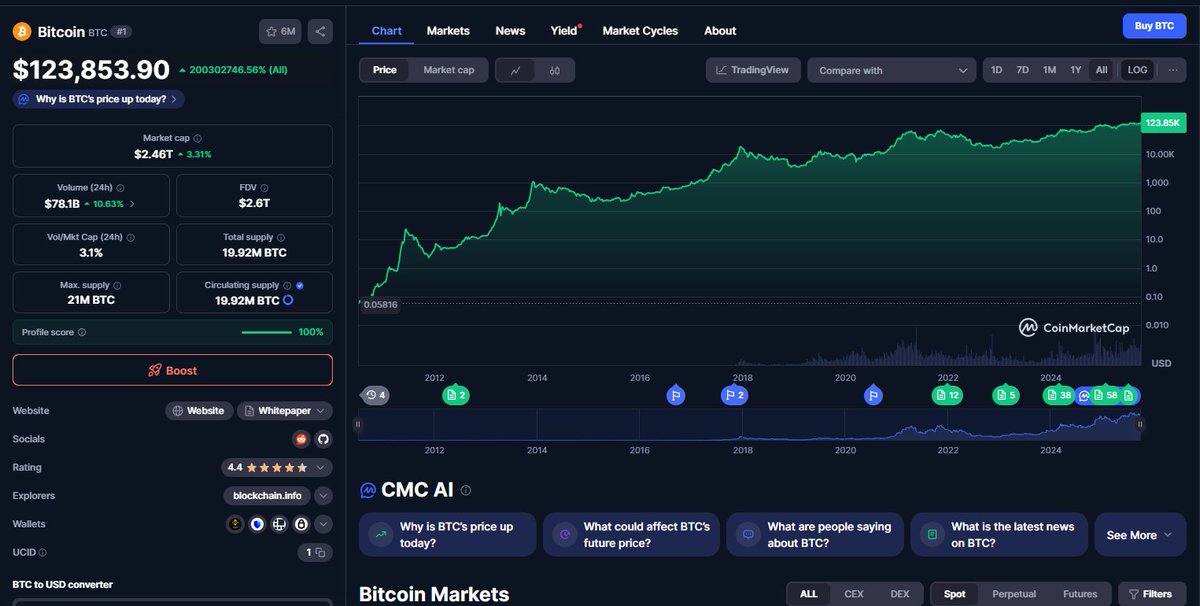
Task: Add Bitcoin to watchlist via star button
Action: coord(280,32)
